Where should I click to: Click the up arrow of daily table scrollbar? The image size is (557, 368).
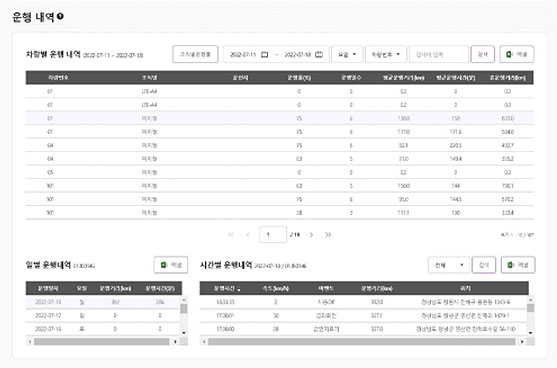coord(184,299)
